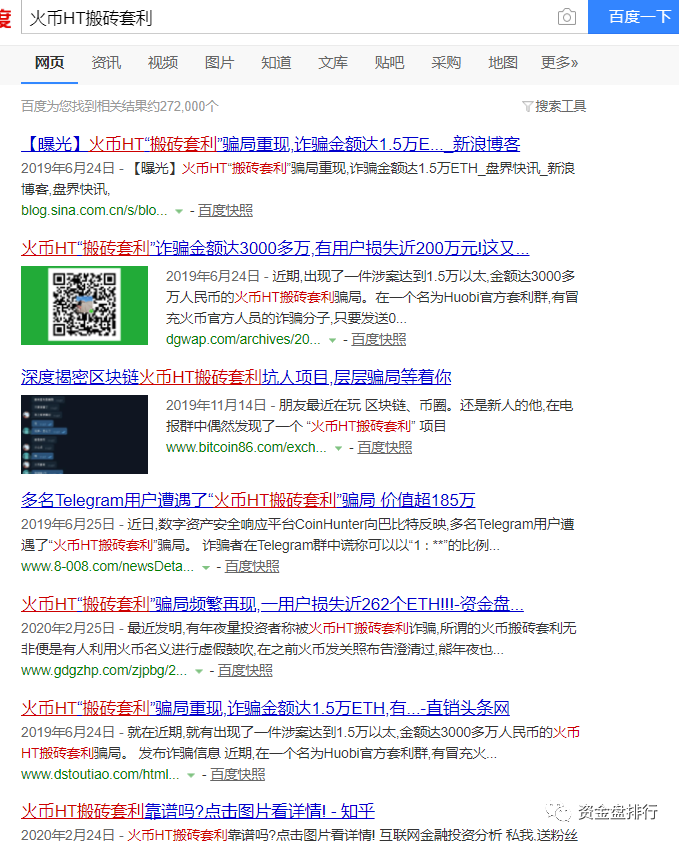Select the 网页 tab
This screenshot has width=679, height=841.
pos(49,63)
